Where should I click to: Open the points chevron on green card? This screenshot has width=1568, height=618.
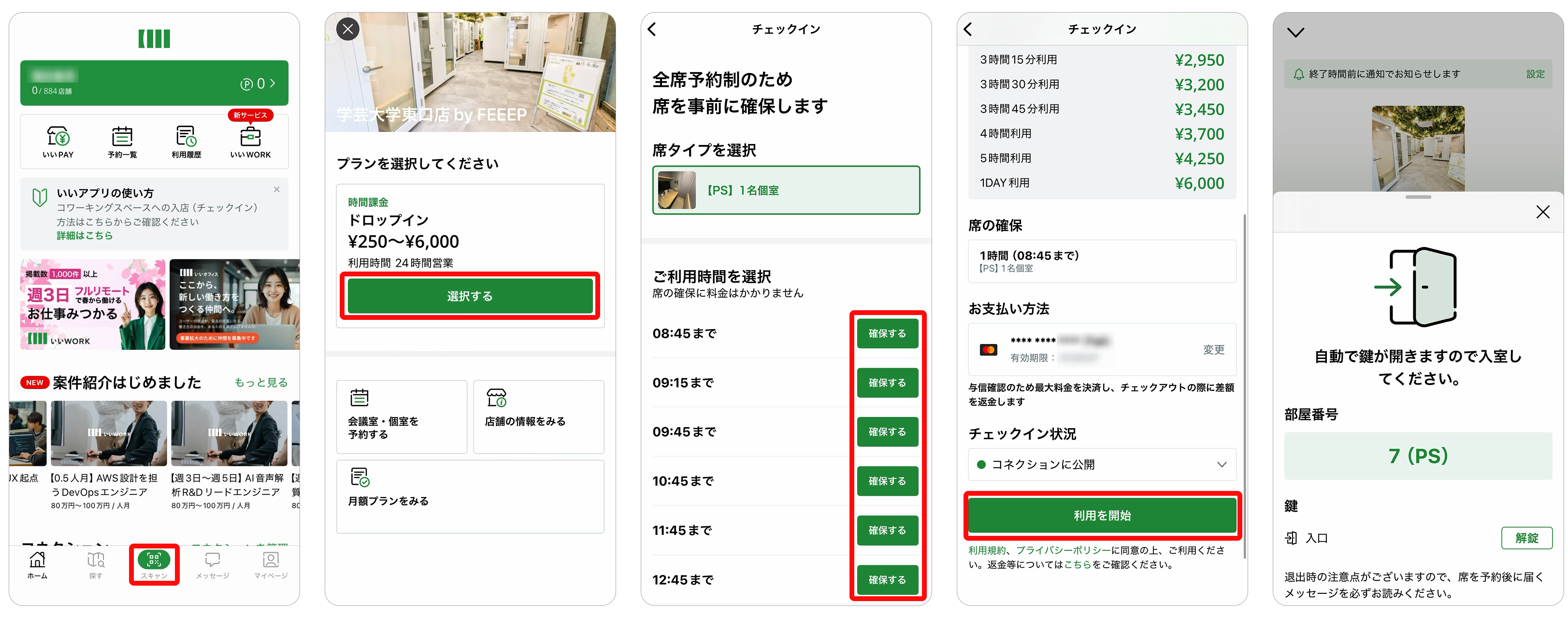coord(273,84)
